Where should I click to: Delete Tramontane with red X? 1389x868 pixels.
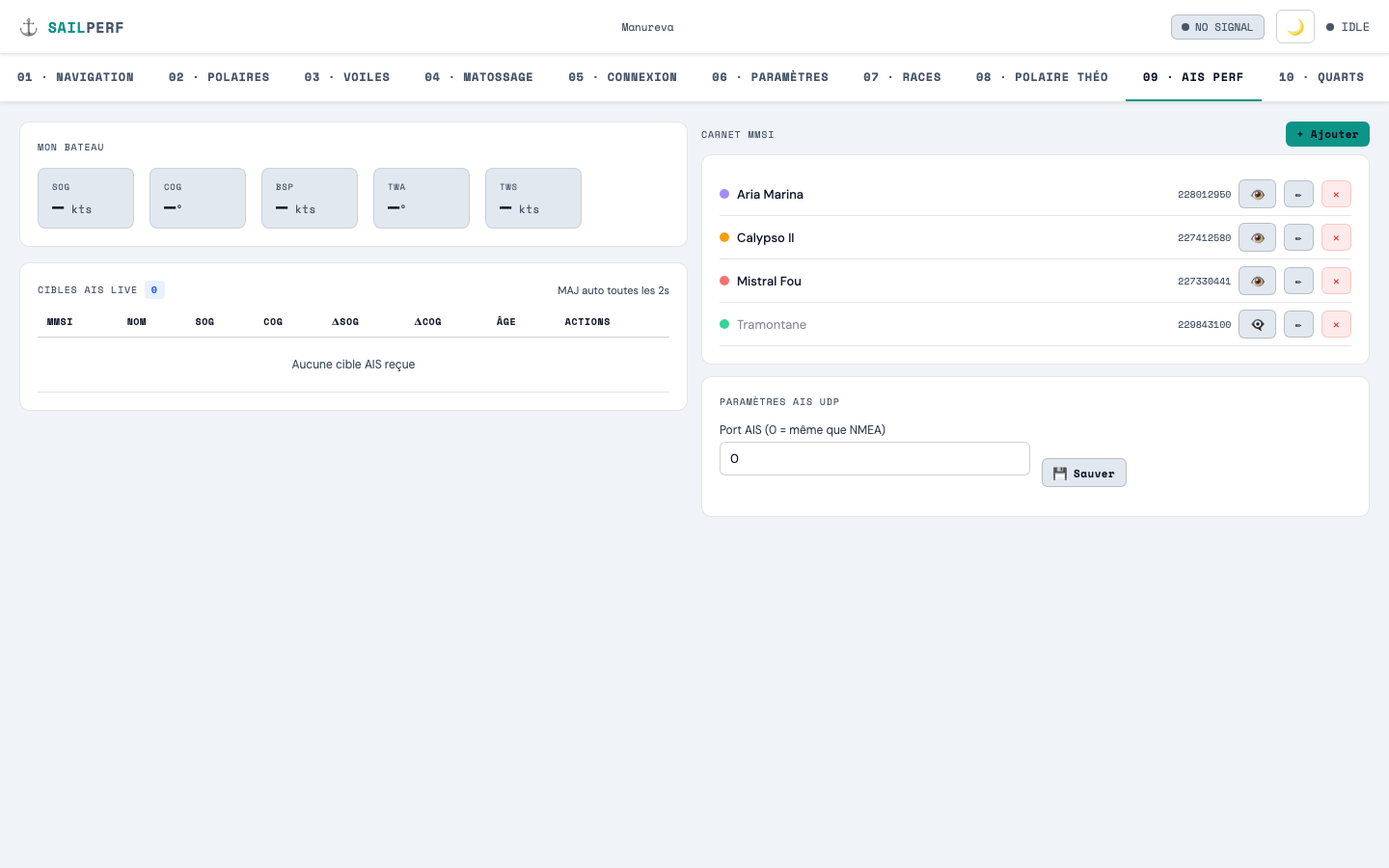[1336, 324]
